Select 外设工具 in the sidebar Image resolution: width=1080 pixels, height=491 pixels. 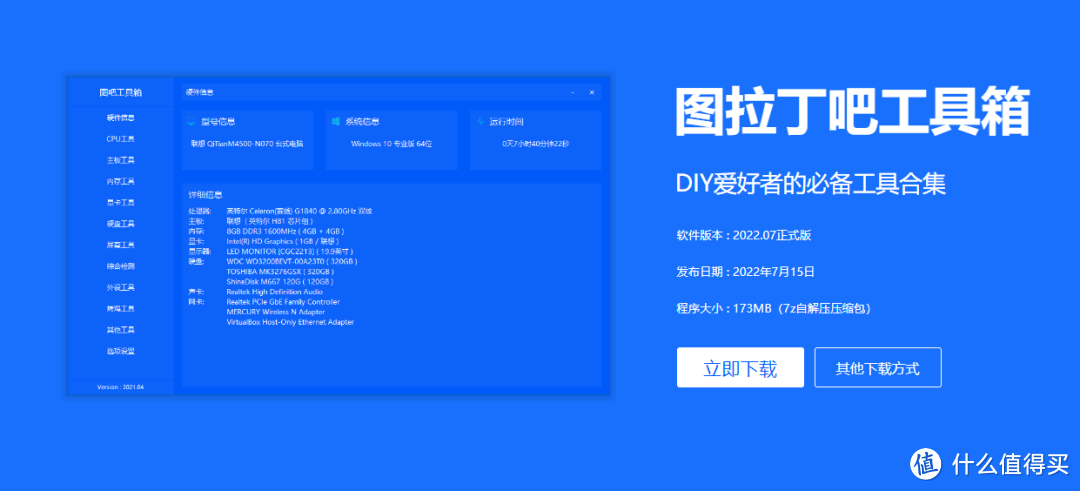[x=121, y=287]
